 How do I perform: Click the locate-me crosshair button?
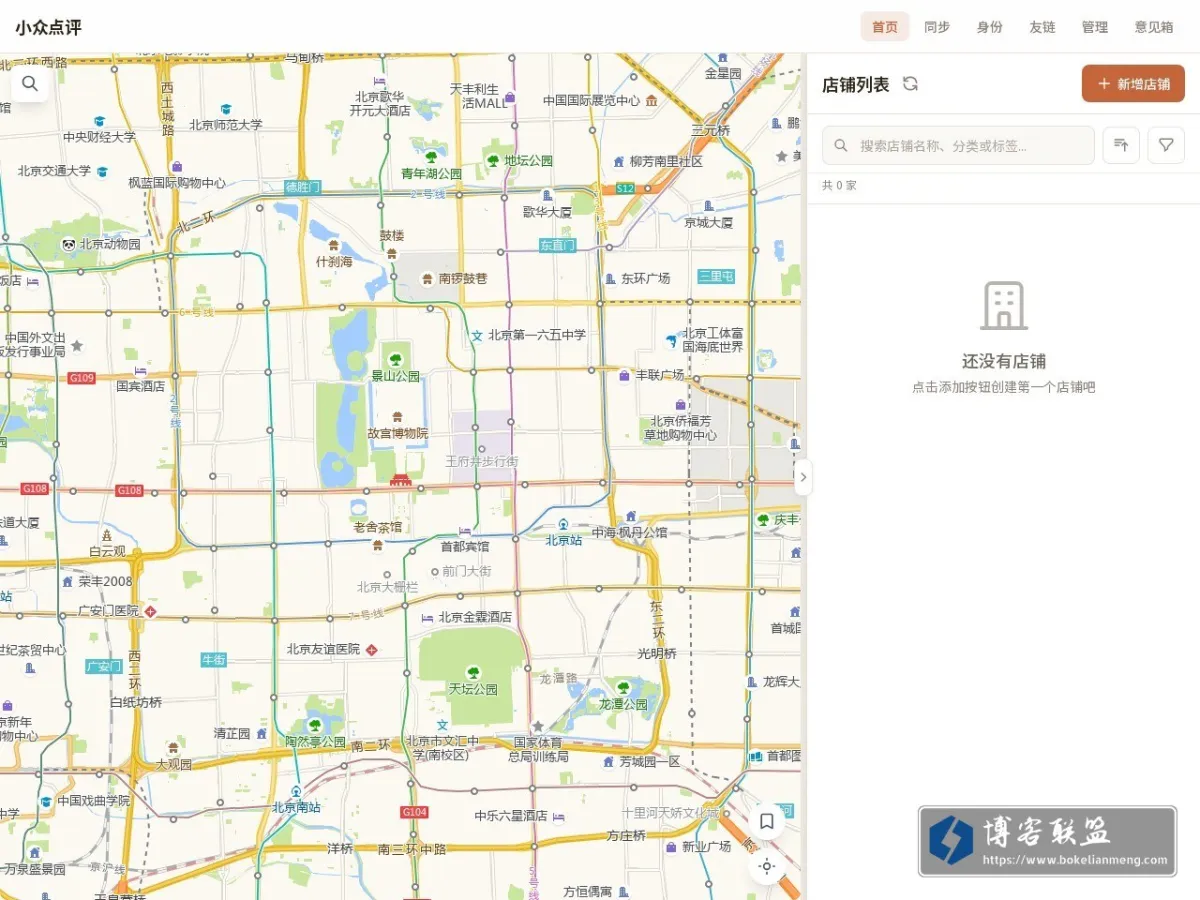click(x=767, y=866)
